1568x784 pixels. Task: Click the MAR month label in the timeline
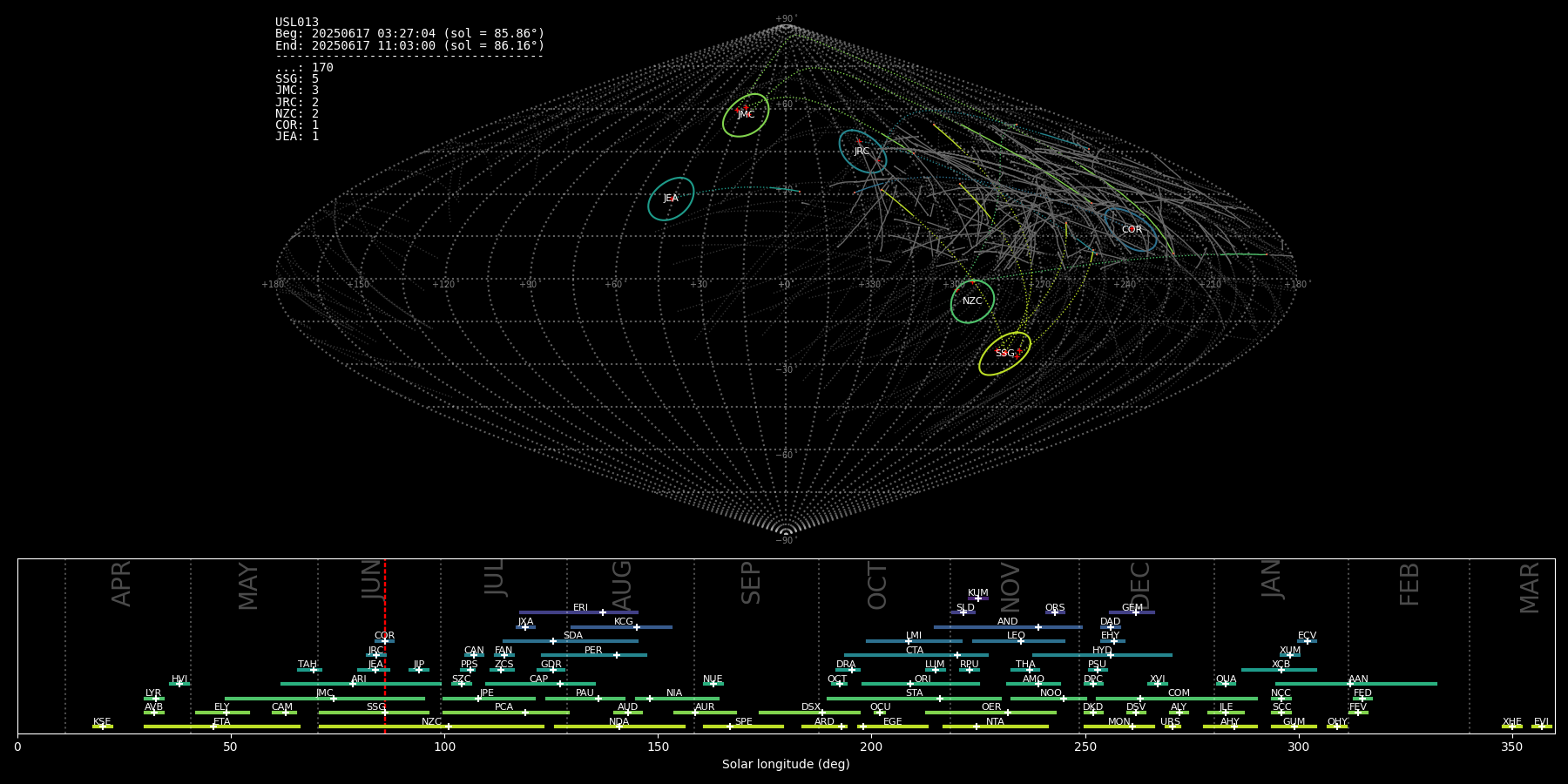[x=1530, y=588]
